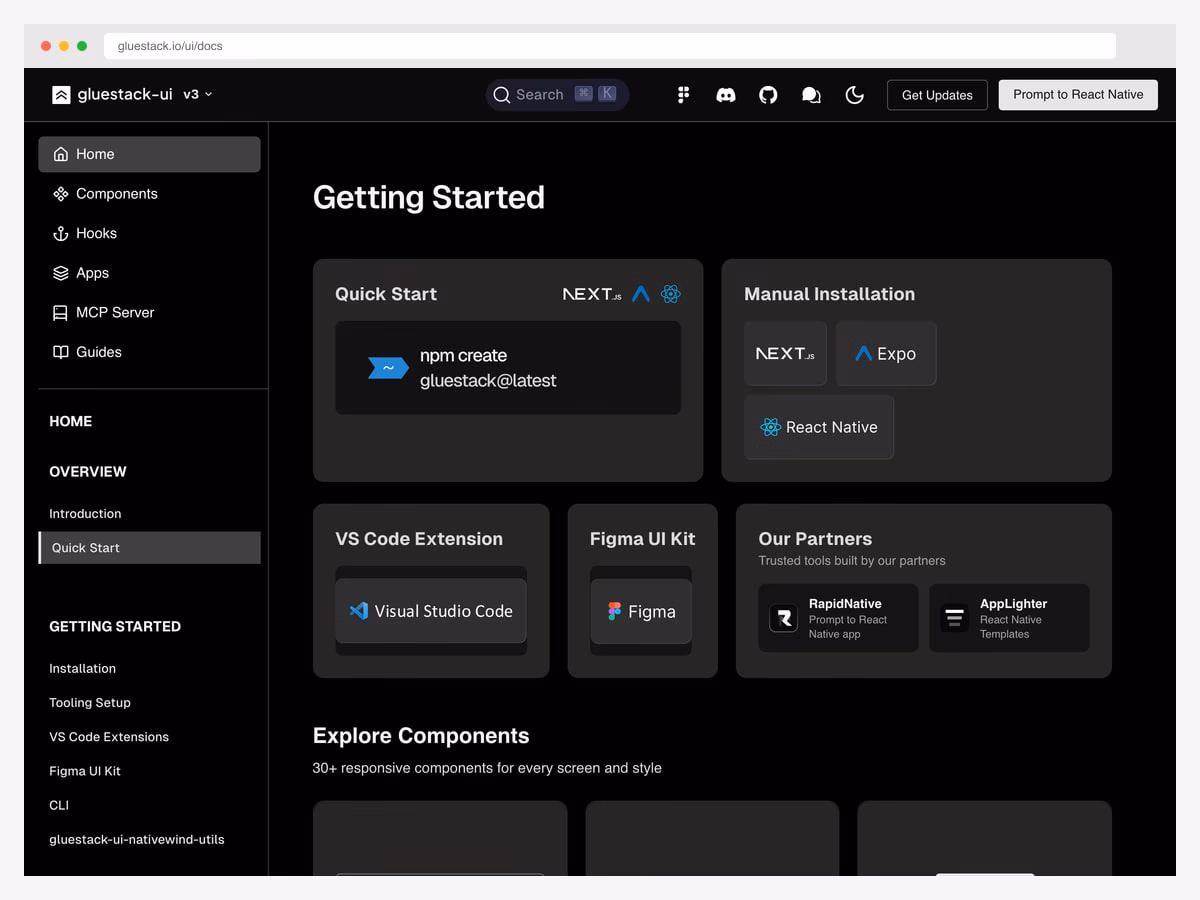
Task: Open the CLI sidebar link
Action: point(59,805)
